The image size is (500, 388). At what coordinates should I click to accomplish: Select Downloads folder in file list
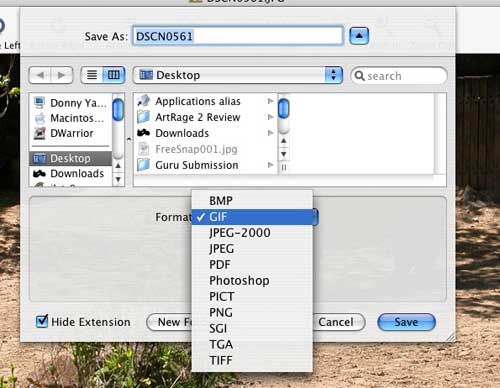[x=206, y=133]
